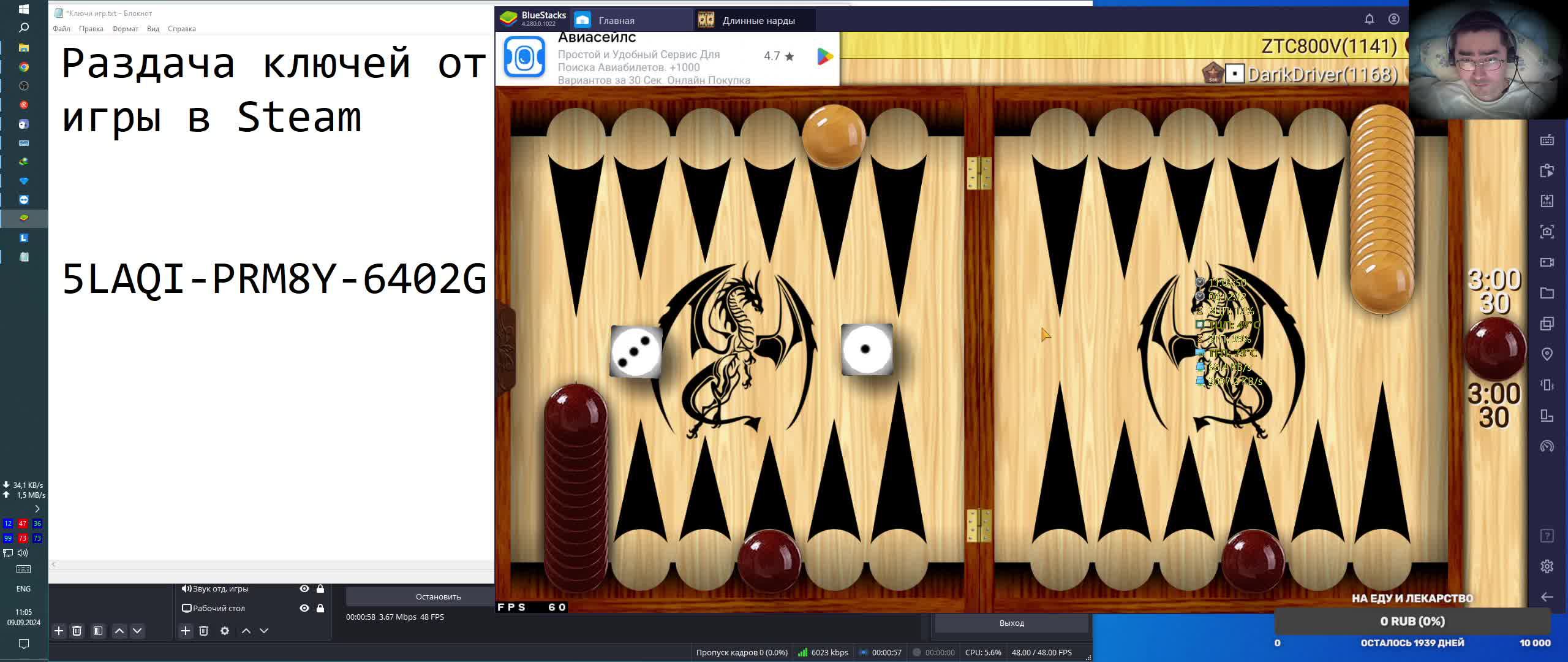Move scene up with chevron arrow
Image resolution: width=1568 pixels, height=662 pixels.
click(x=119, y=631)
